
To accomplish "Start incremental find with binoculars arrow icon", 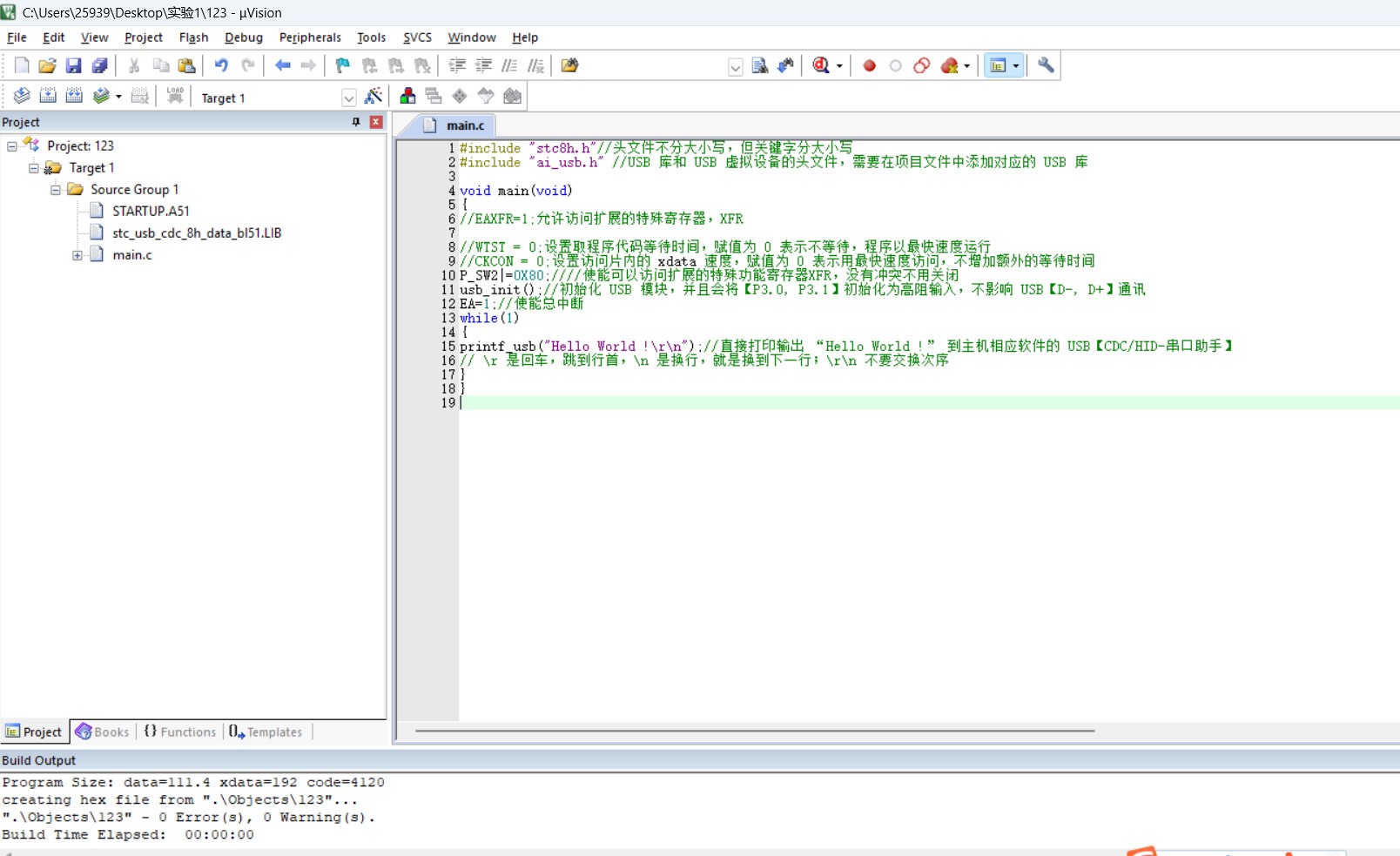I will (x=785, y=65).
